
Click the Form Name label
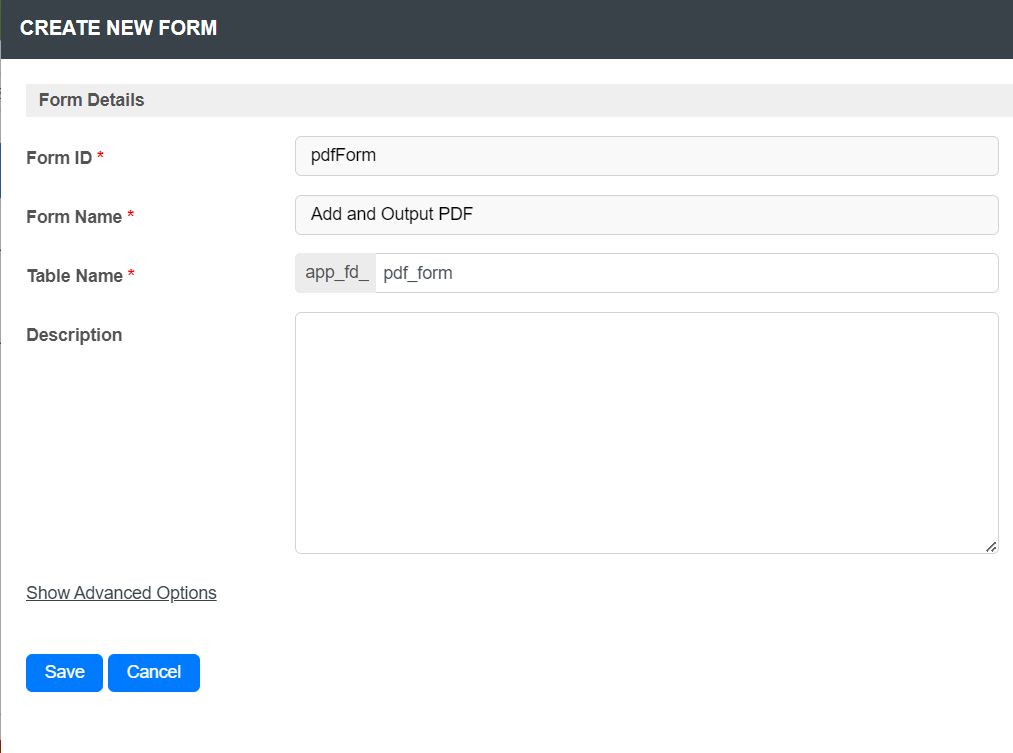point(74,217)
